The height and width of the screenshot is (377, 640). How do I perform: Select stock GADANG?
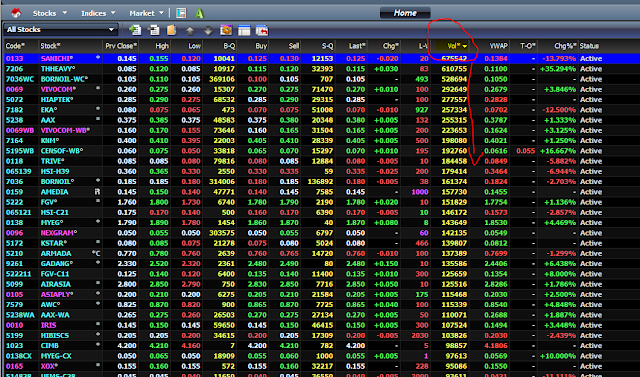point(57,263)
